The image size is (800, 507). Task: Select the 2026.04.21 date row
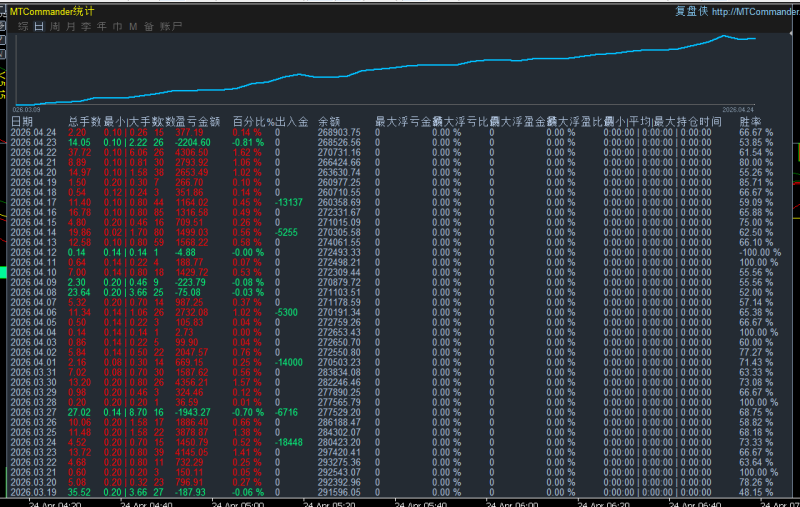click(34, 163)
